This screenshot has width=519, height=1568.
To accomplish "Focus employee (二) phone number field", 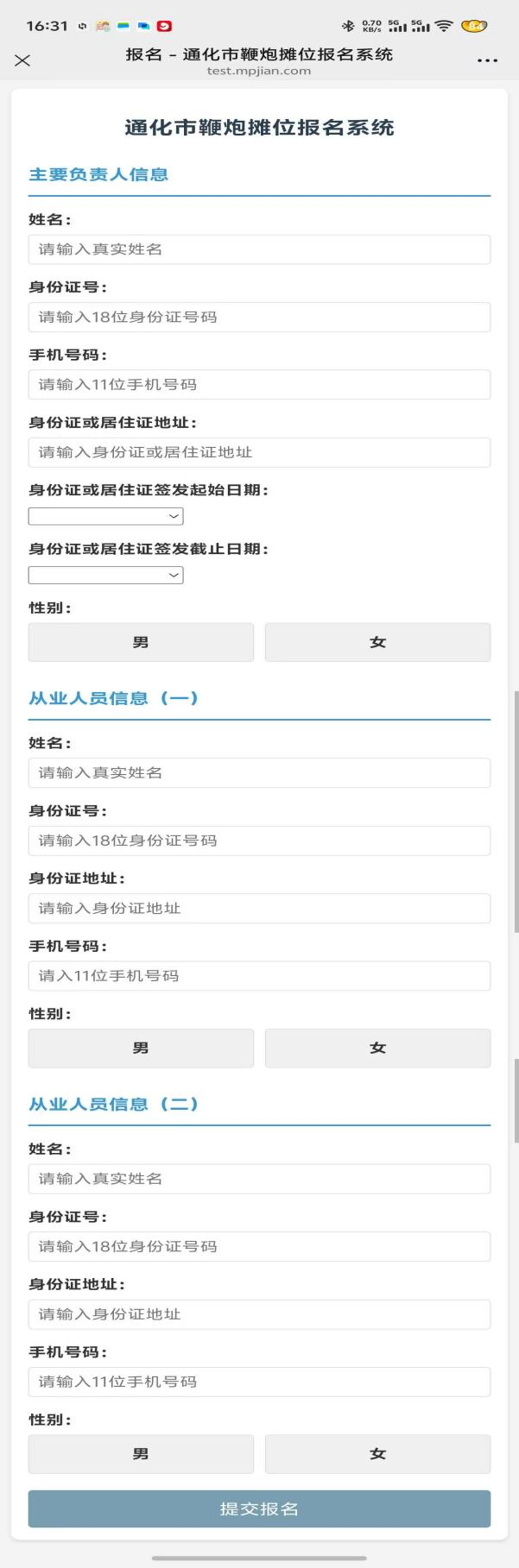I will pyautogui.click(x=259, y=1382).
